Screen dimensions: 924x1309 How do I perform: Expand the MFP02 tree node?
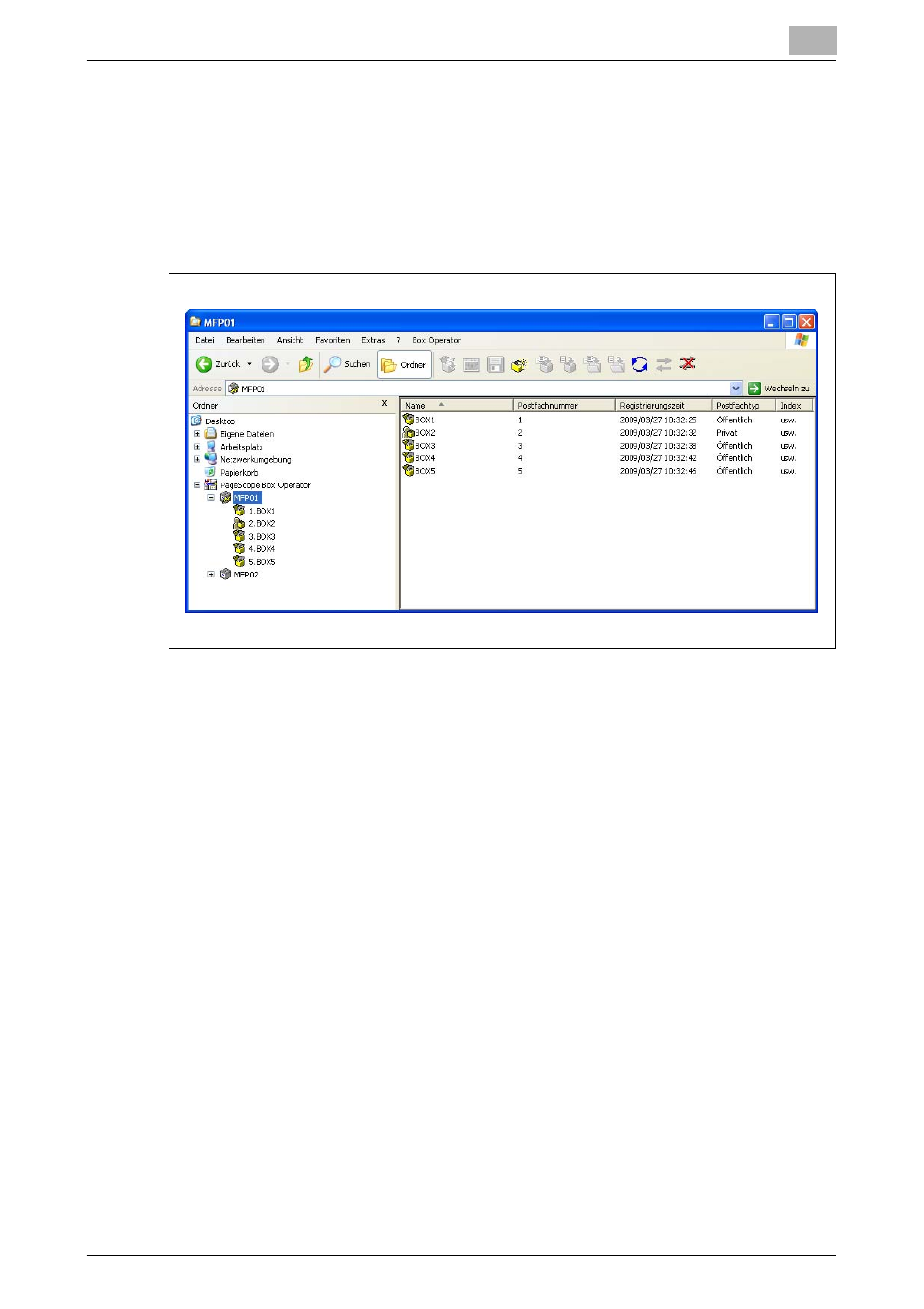click(211, 575)
